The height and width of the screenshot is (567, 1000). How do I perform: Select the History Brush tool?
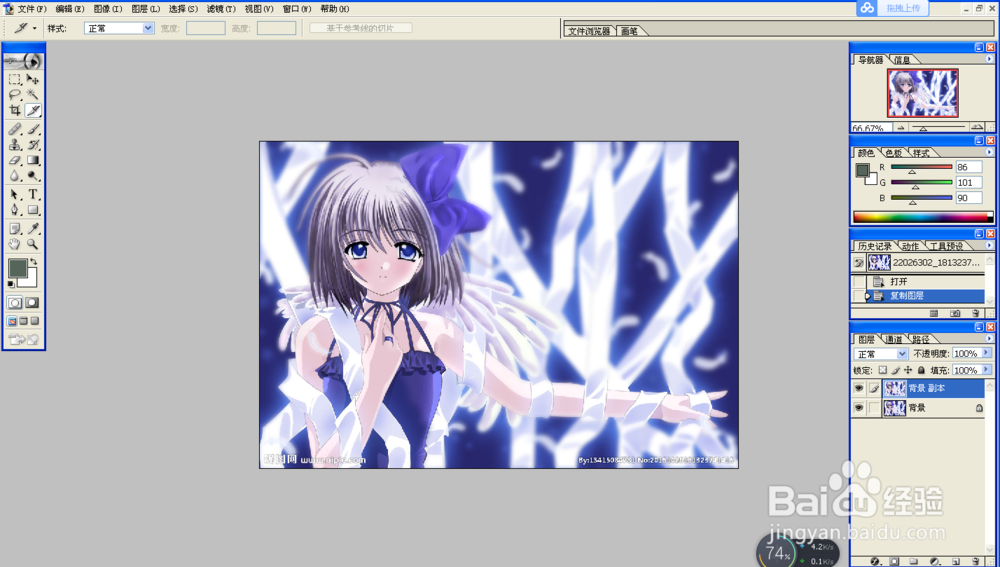pyautogui.click(x=33, y=145)
